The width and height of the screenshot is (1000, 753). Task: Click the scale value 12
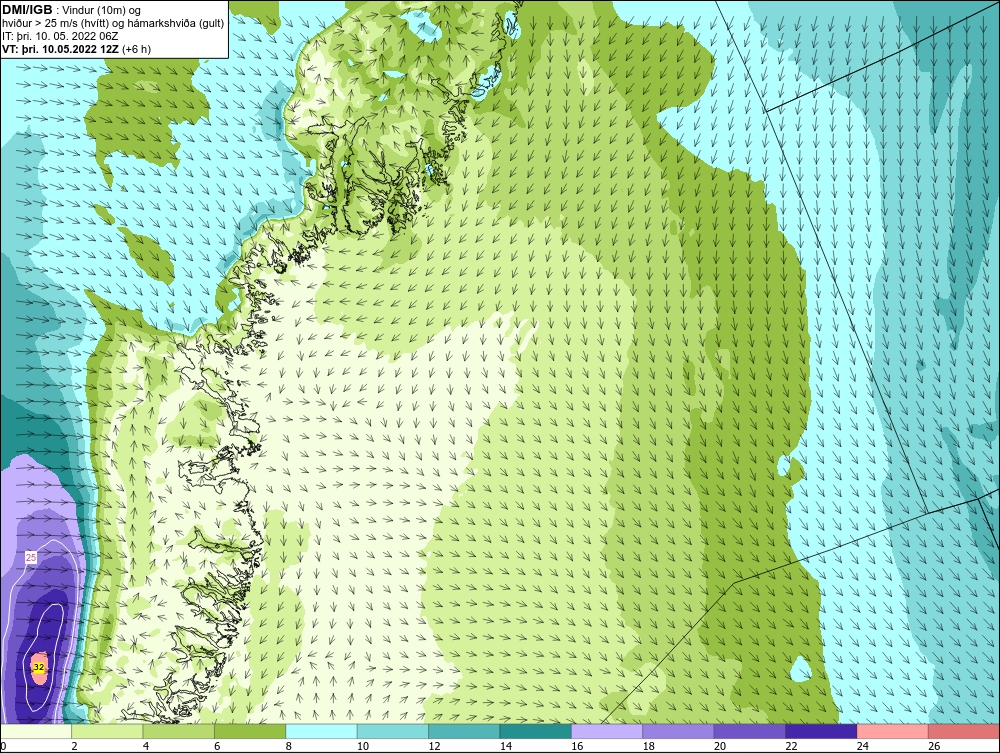434,746
